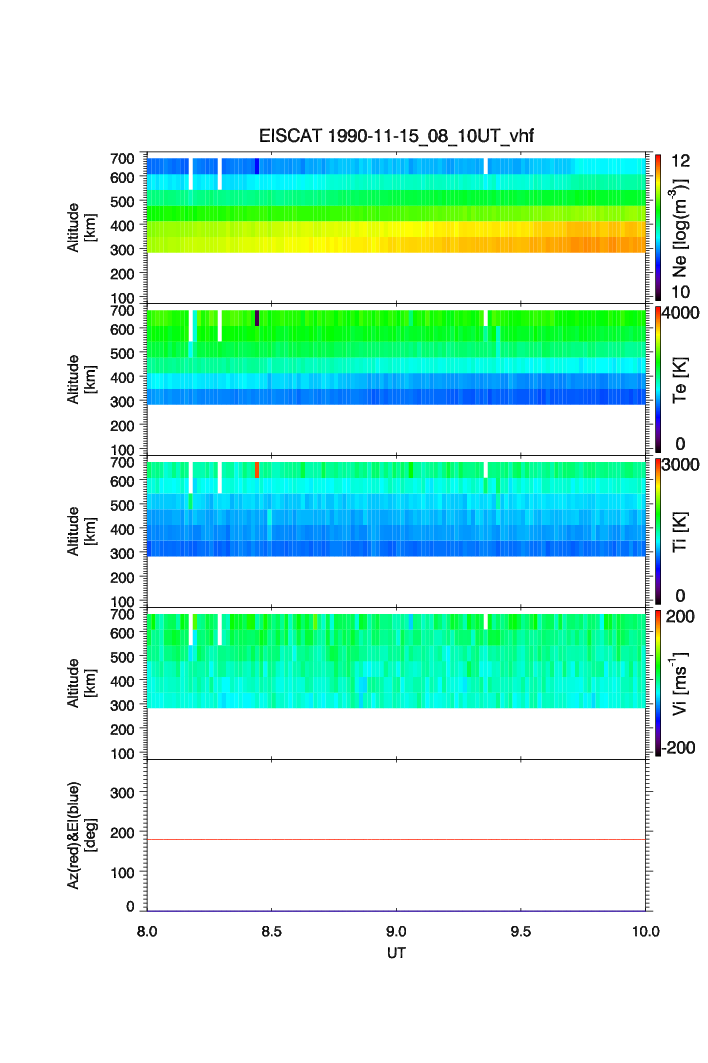
Task: Select the Altitude [km] label of Ne panel
Action: [x=81, y=228]
